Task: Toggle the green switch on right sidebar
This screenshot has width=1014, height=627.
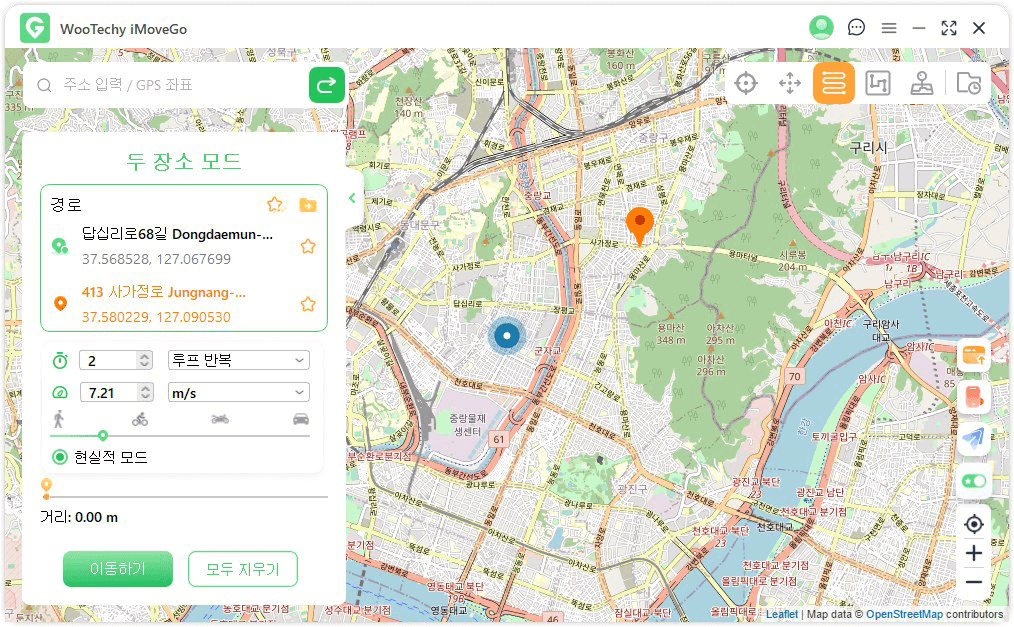Action: tap(974, 481)
